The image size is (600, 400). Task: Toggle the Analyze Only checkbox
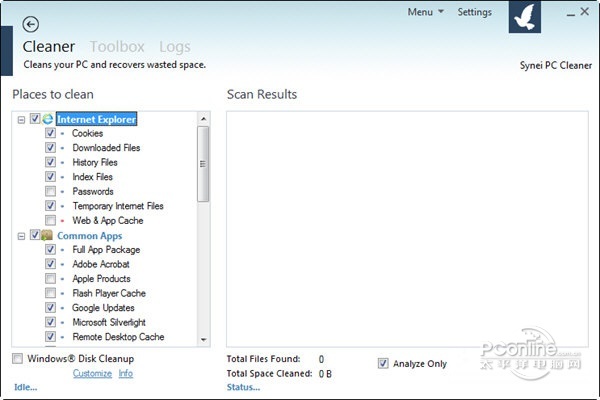tap(383, 363)
